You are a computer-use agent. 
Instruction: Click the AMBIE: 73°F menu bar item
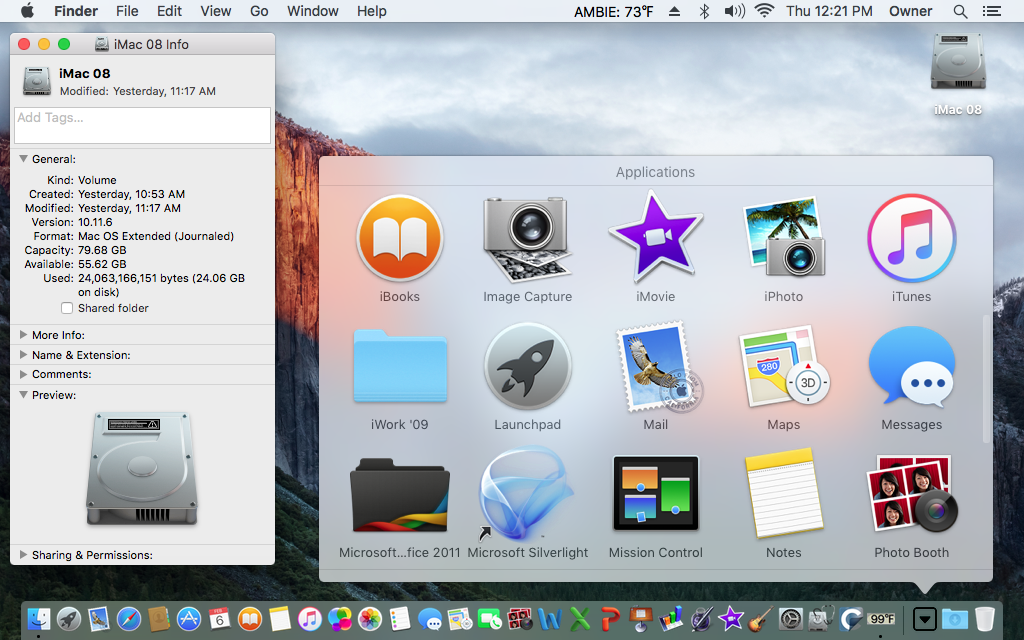coord(613,11)
